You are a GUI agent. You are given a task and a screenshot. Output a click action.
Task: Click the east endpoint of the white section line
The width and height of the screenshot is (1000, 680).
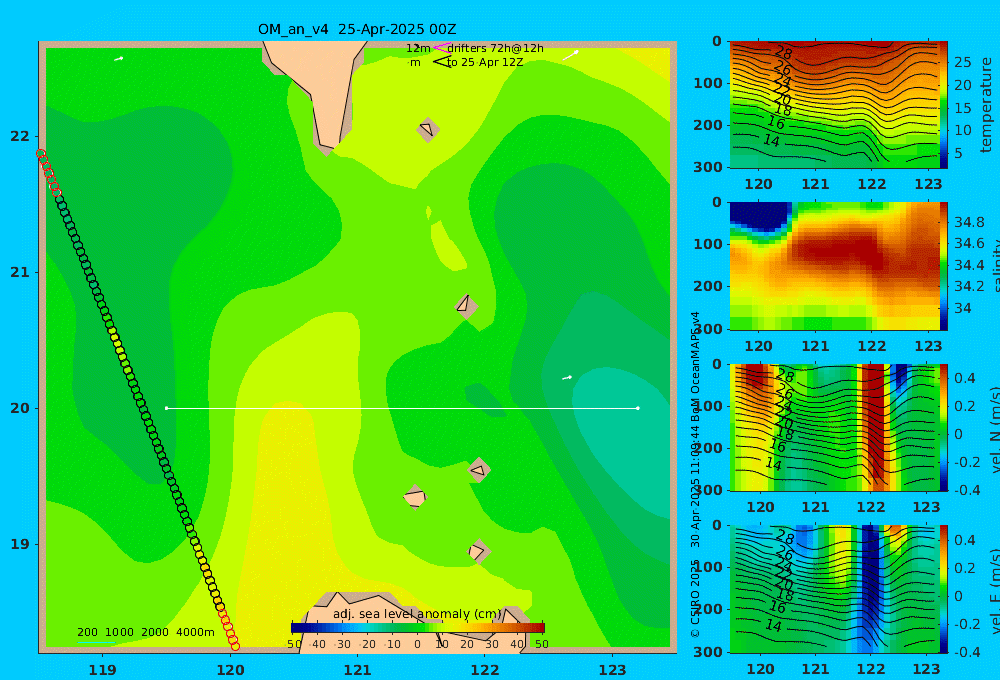pos(638,408)
